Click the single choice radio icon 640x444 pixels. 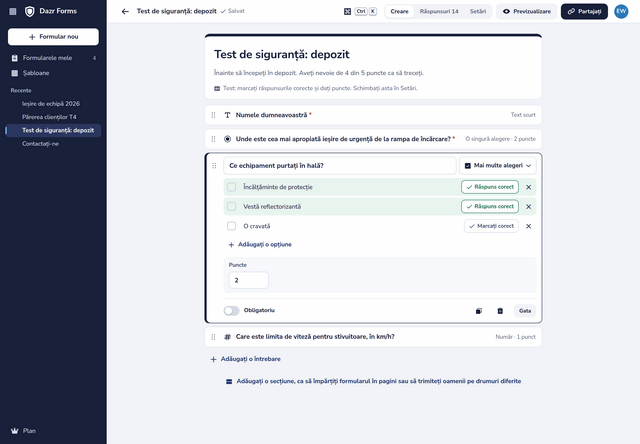coord(227,139)
